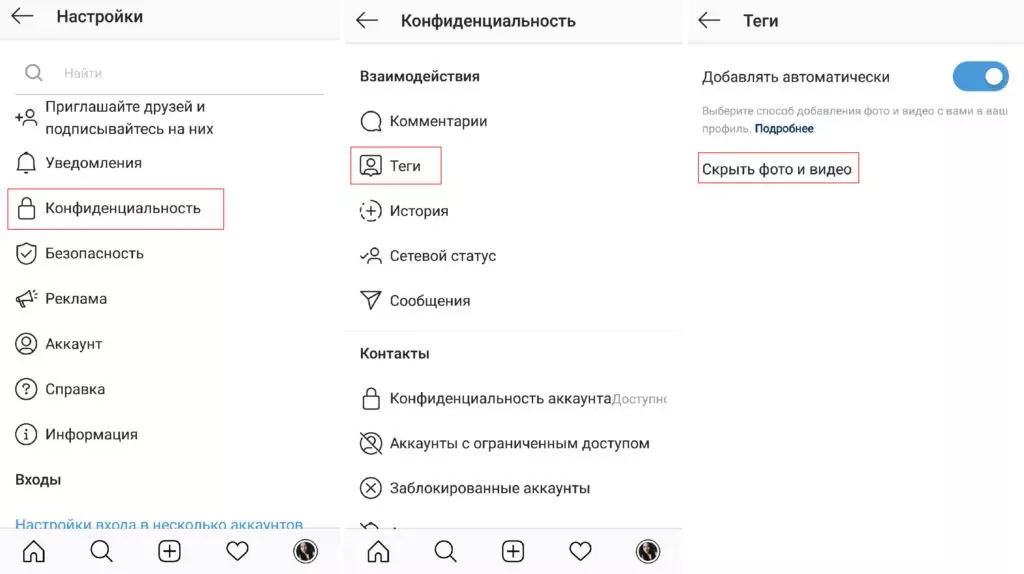Open activity heart icon in middle bottom bar
The image size is (1024, 574).
[580, 552]
